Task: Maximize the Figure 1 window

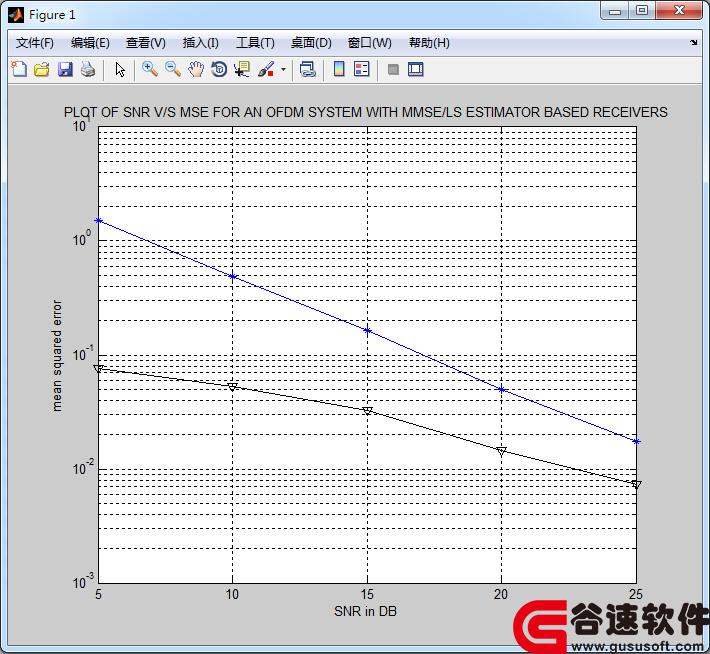Action: click(642, 11)
